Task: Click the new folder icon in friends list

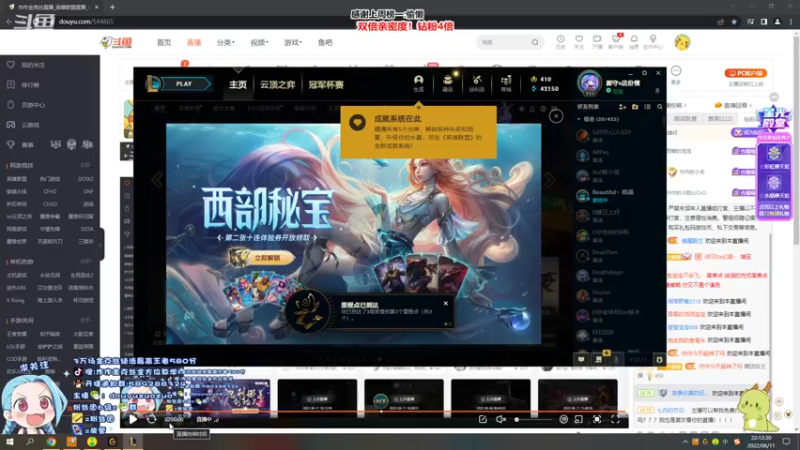Action: (x=635, y=107)
